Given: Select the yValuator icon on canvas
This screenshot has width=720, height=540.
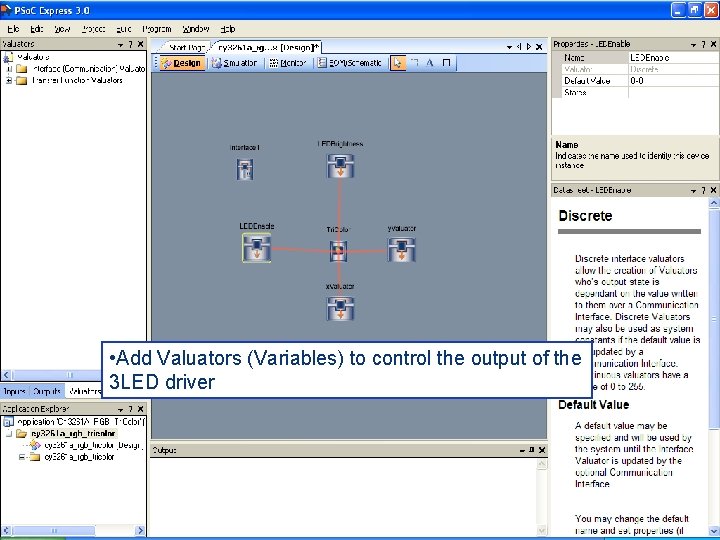Looking at the screenshot, I should [401, 250].
